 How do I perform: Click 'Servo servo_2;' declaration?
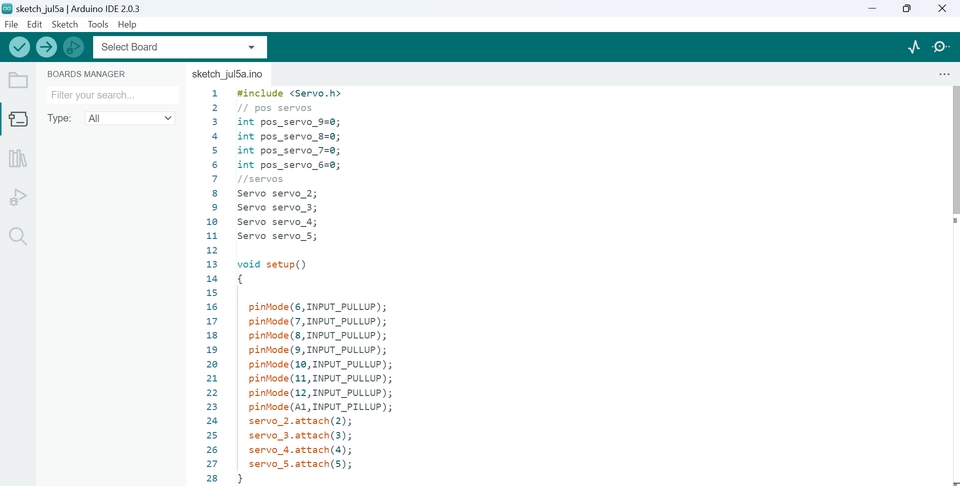tap(277, 193)
